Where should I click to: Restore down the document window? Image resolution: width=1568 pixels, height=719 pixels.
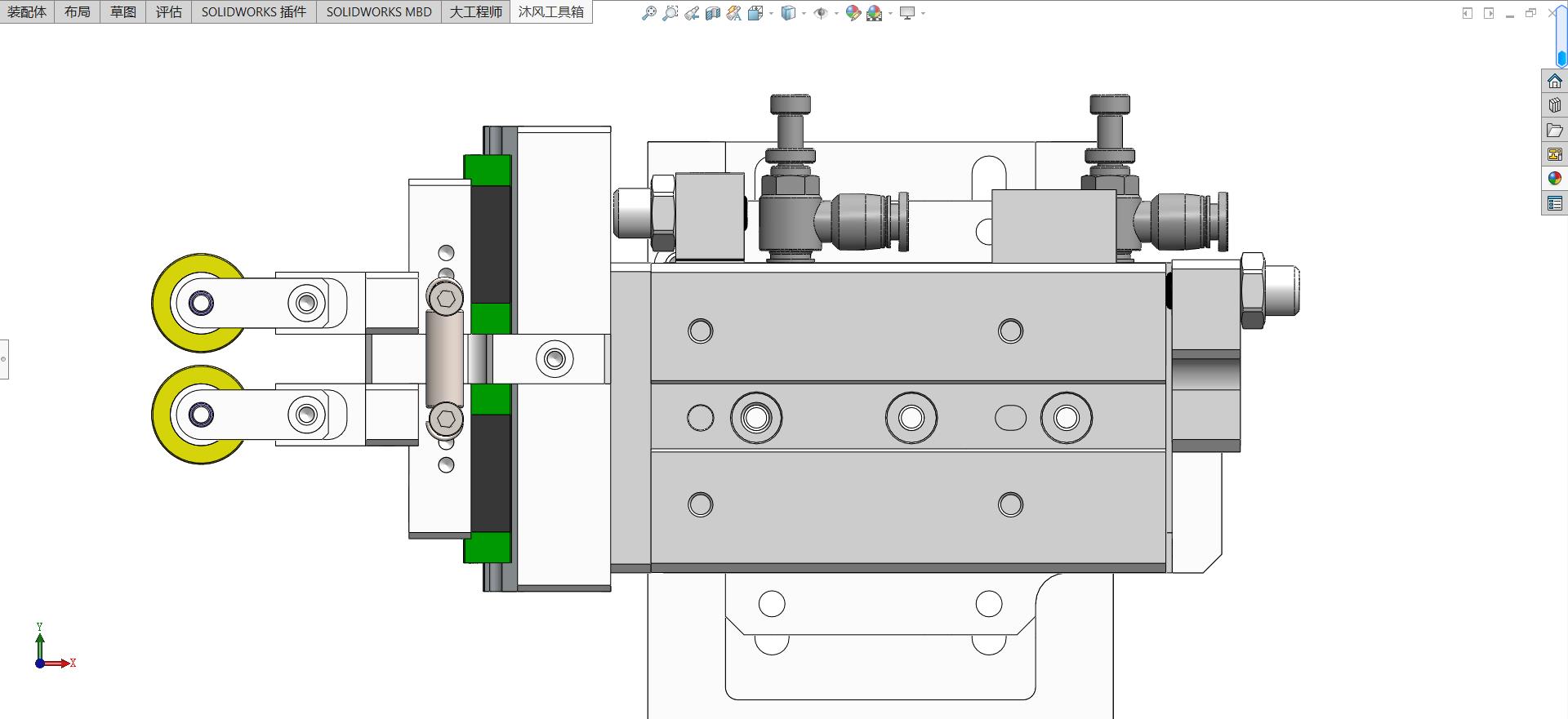pyautogui.click(x=1531, y=13)
